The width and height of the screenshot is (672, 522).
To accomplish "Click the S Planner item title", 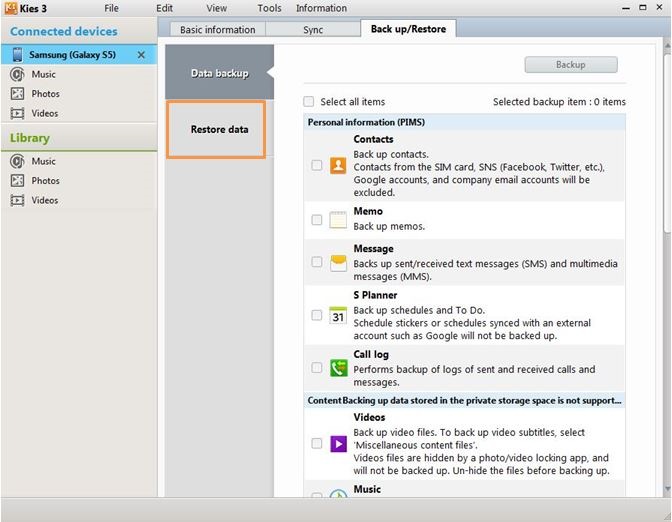I will click(375, 295).
